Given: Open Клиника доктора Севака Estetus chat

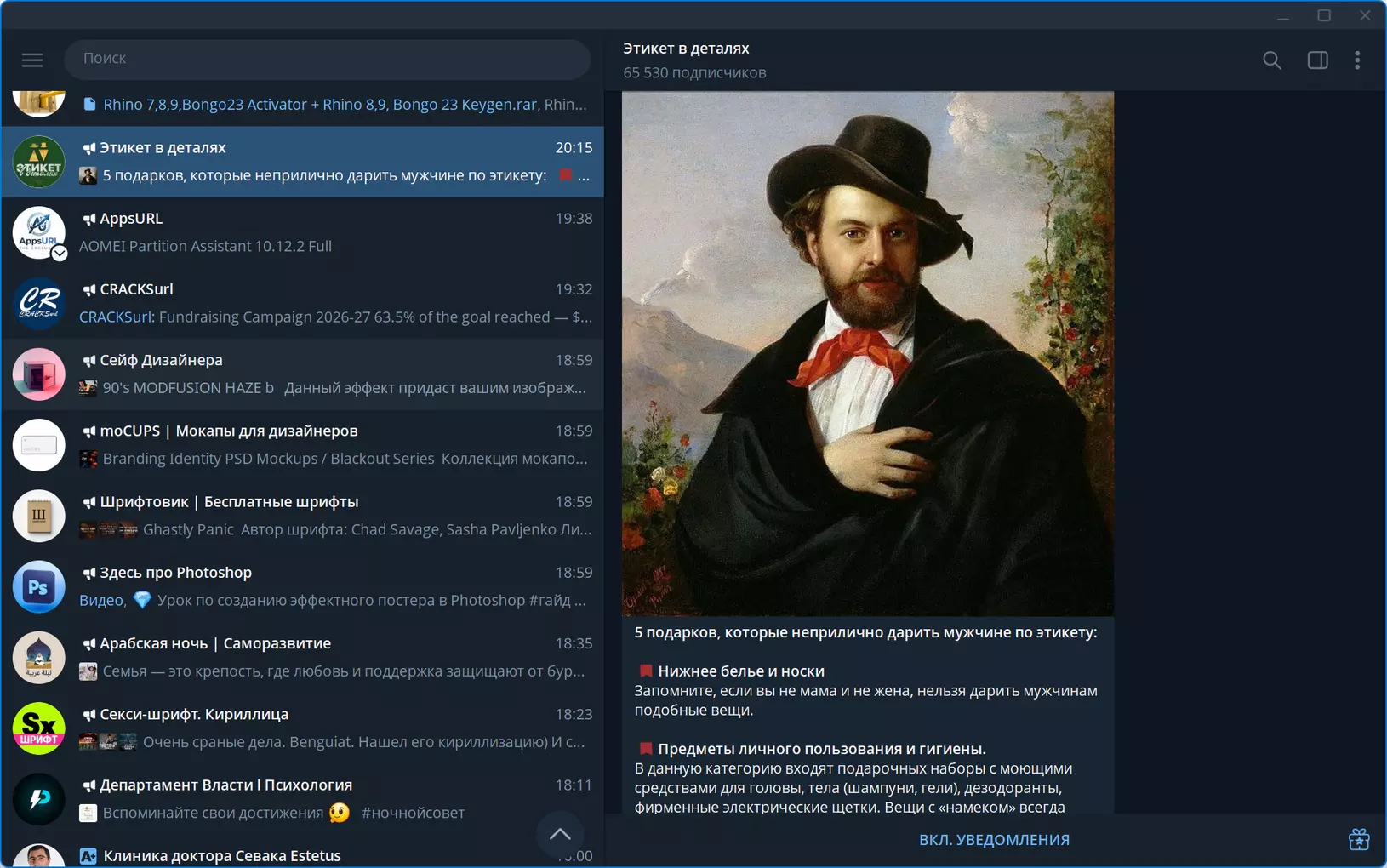Looking at the screenshot, I should 302,851.
